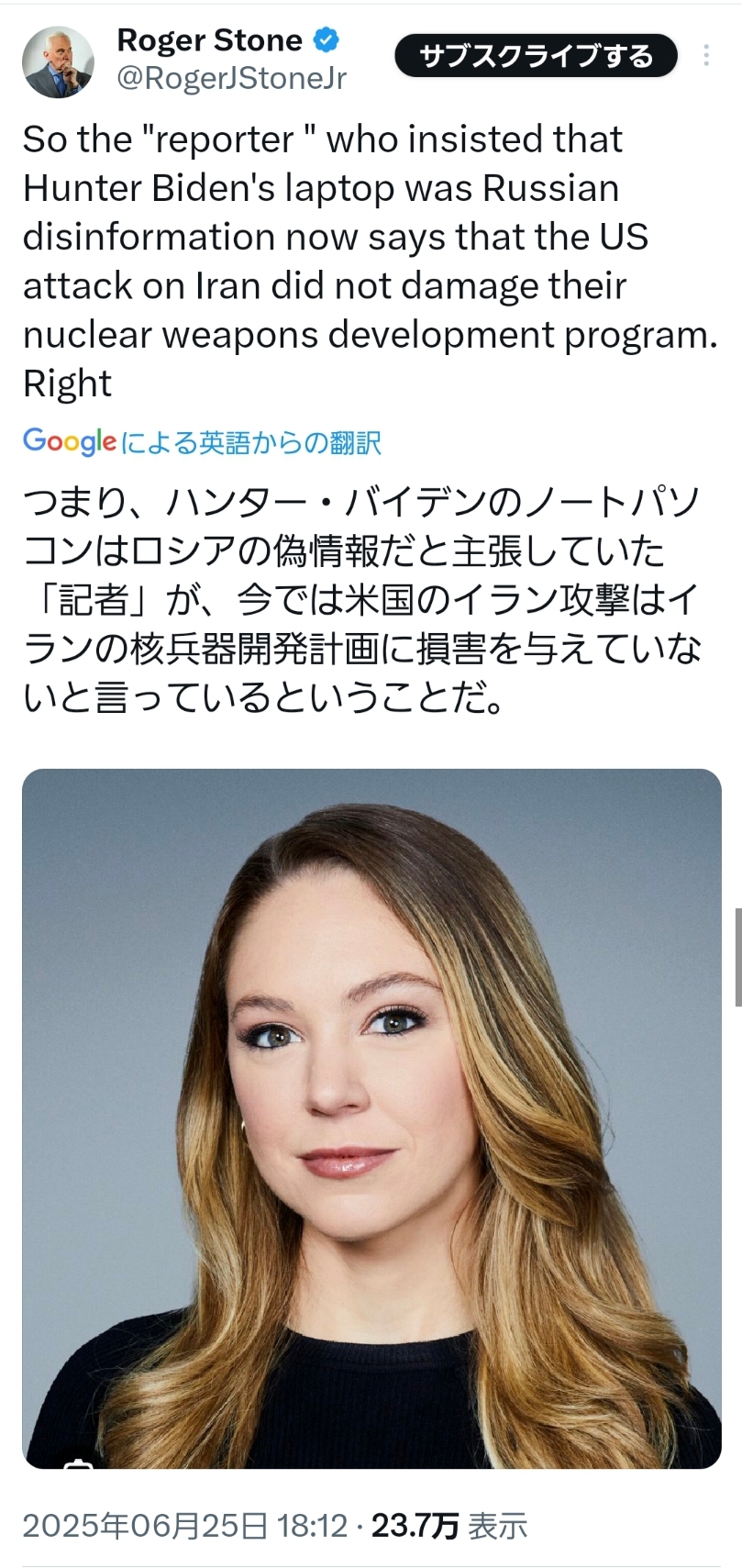Click the 2025年06月25日 18:12 timestamp
The width and height of the screenshot is (742, 1568).
(185, 1526)
